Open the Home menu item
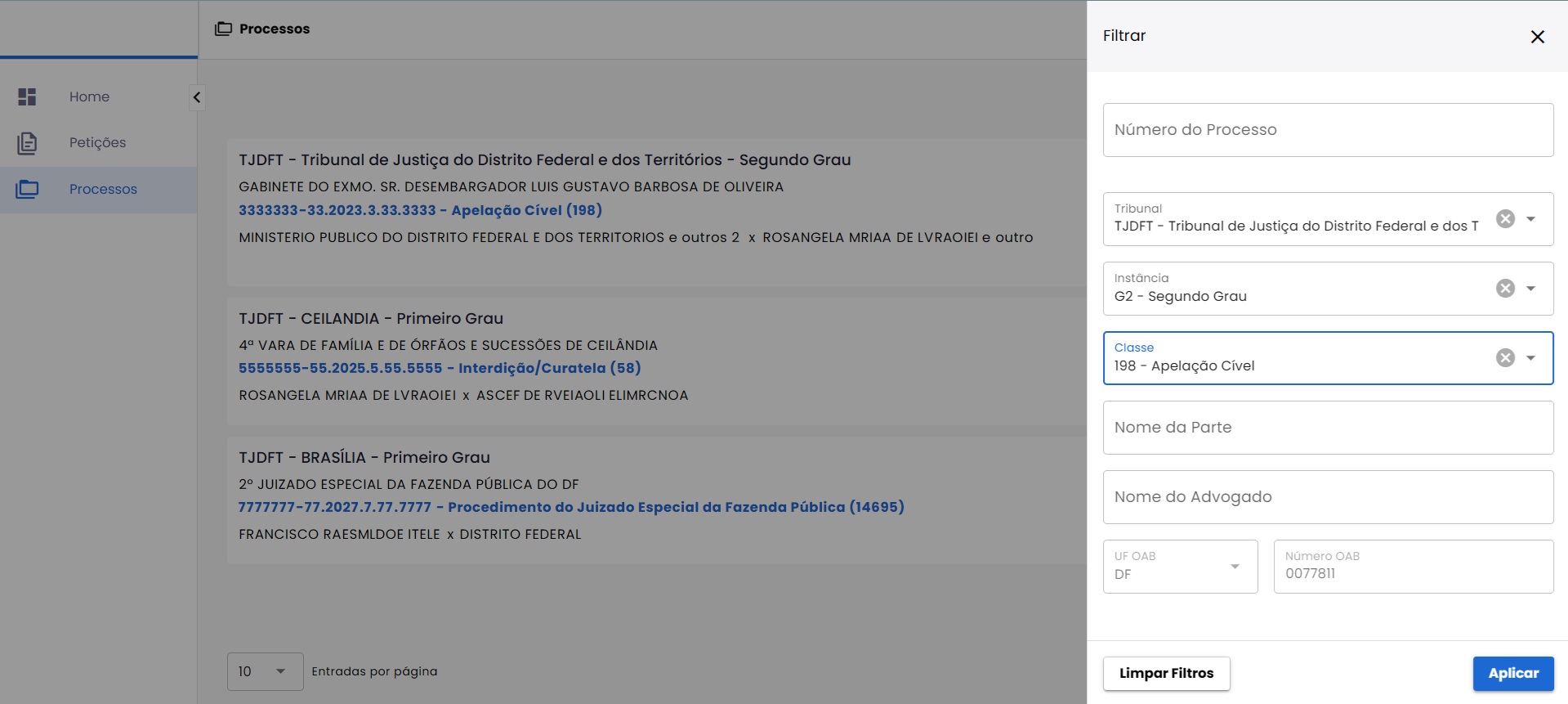 coord(98,96)
